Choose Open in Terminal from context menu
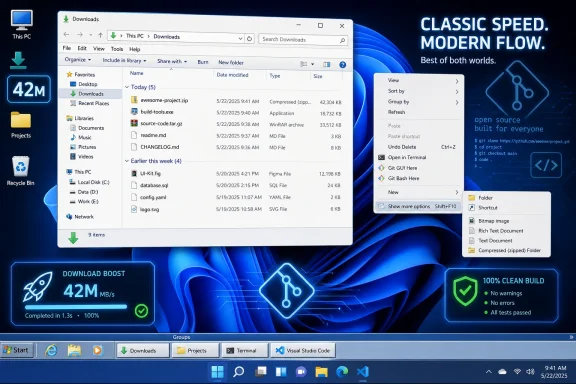576x384 pixels. tap(418, 157)
